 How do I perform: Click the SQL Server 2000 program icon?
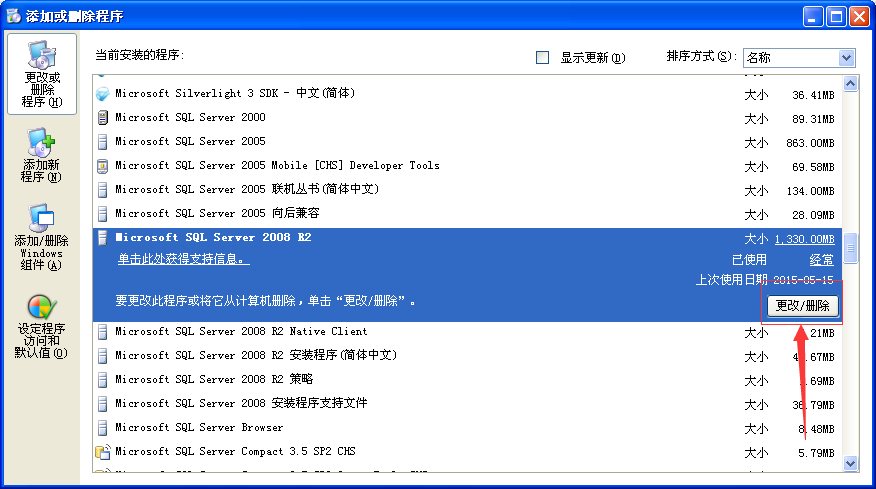[102, 117]
